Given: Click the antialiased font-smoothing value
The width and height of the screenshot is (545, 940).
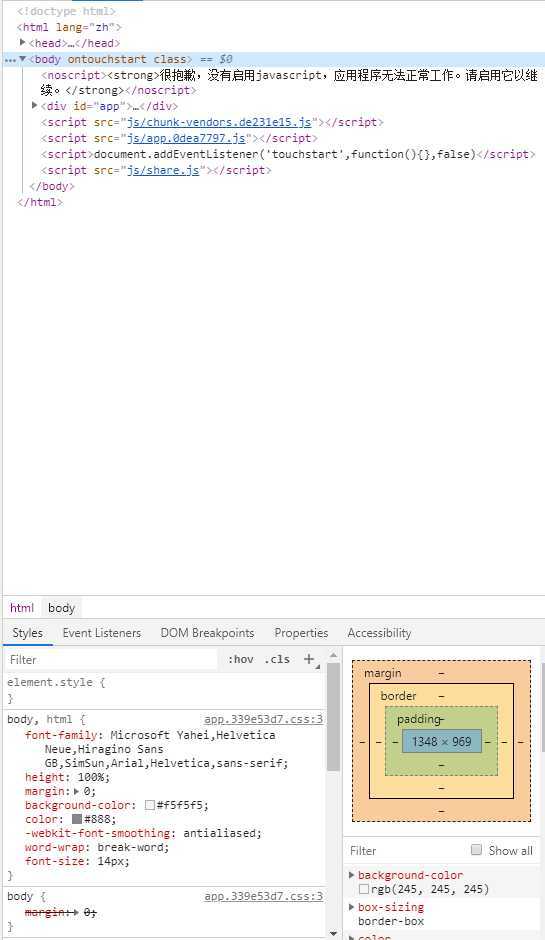Looking at the screenshot, I should point(222,833).
